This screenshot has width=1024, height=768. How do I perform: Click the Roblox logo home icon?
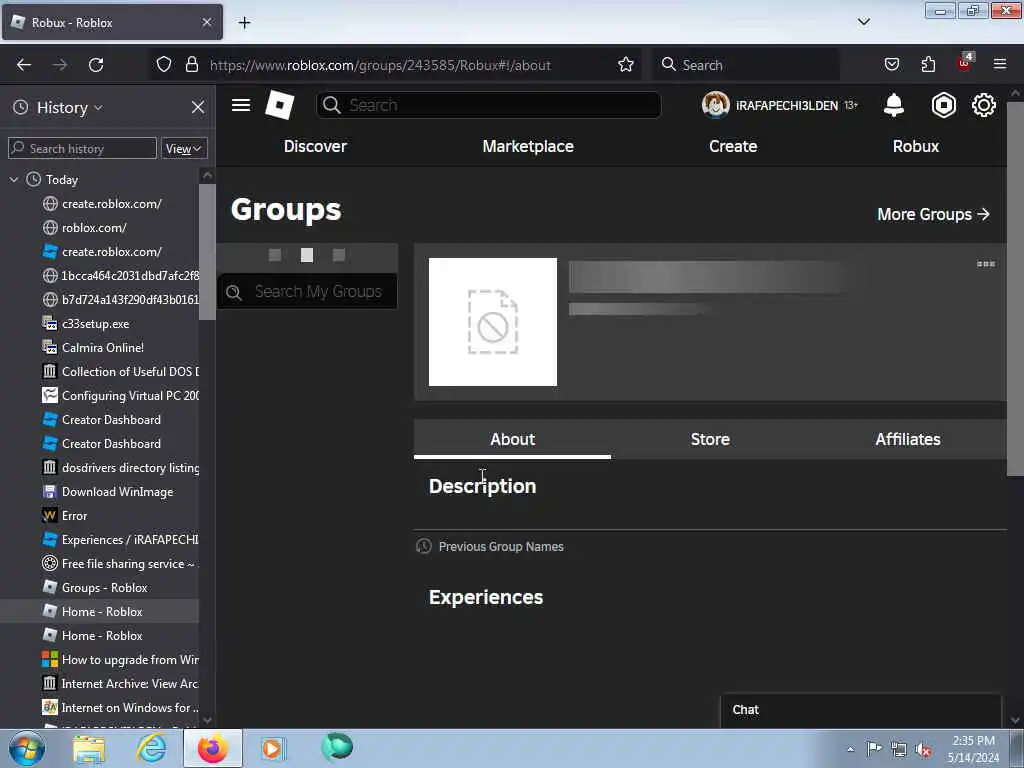point(280,104)
